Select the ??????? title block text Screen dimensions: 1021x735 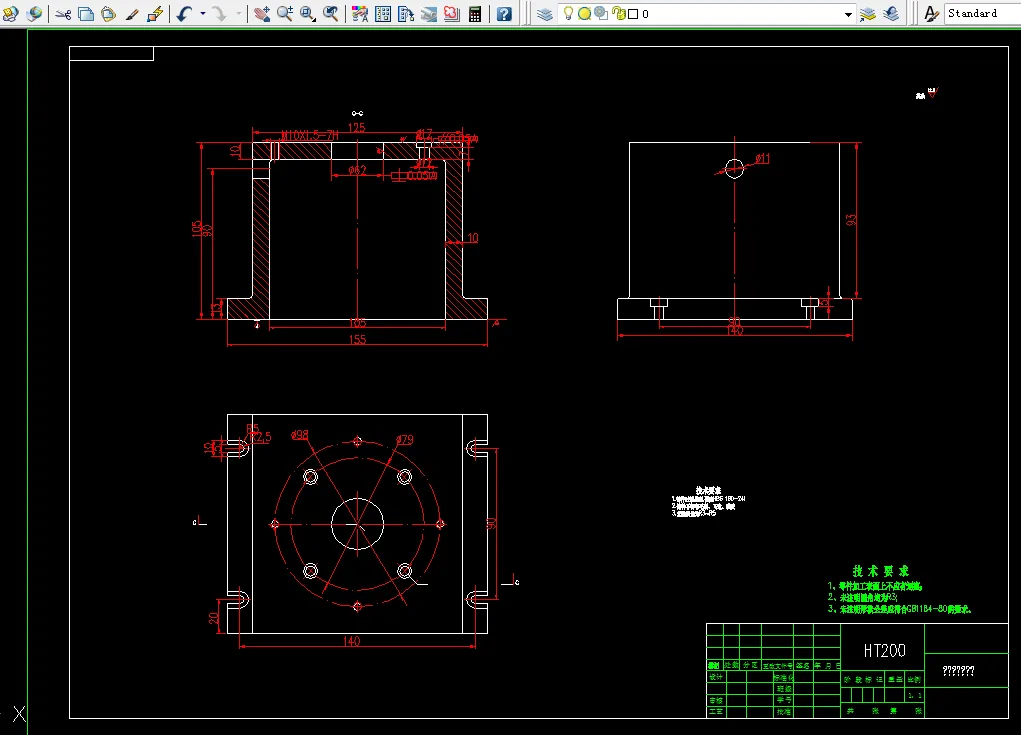tap(958, 671)
